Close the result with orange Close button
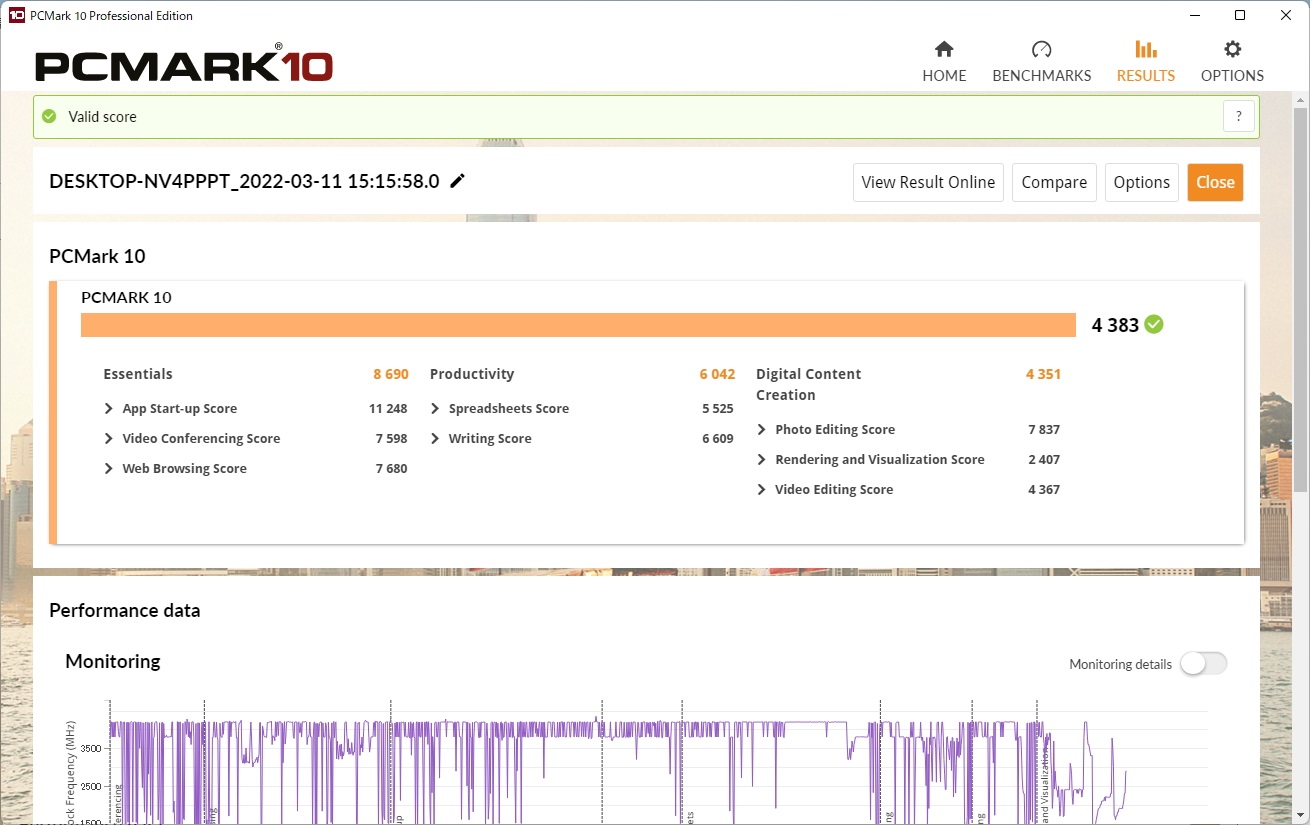This screenshot has height=825, width=1310. click(x=1216, y=182)
